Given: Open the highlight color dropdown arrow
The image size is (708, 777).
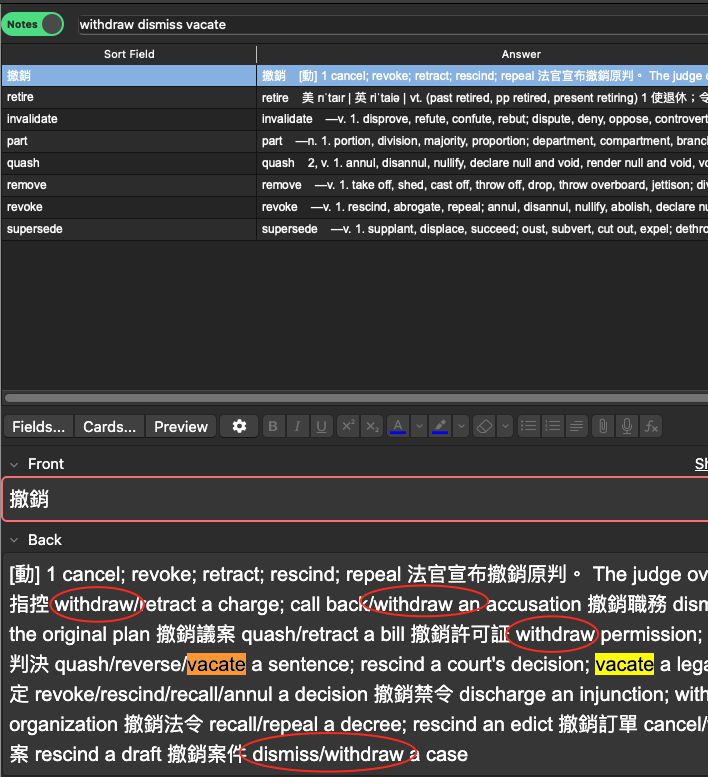Looking at the screenshot, I should click(461, 426).
